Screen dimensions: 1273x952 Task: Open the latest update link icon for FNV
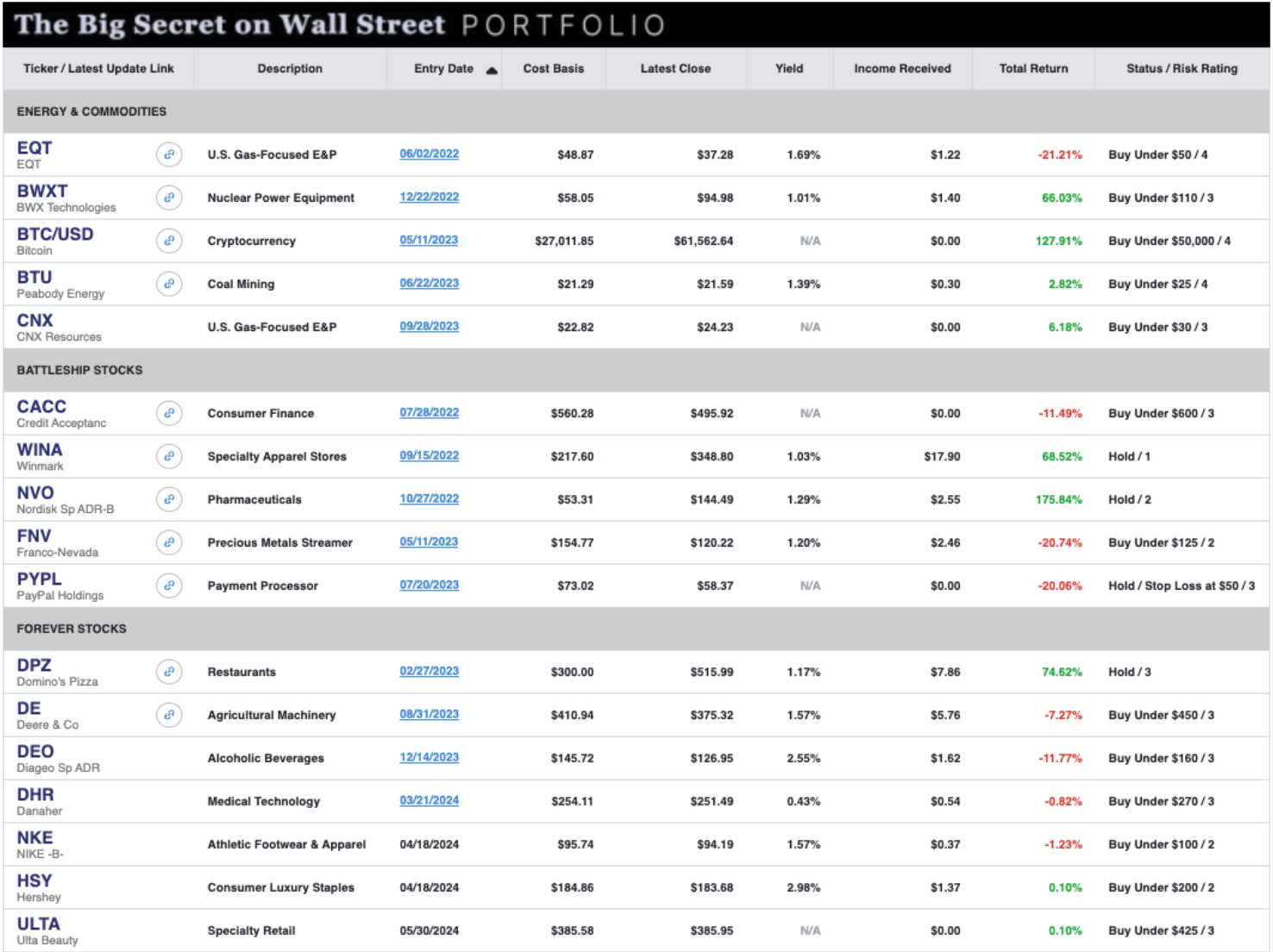(x=169, y=542)
